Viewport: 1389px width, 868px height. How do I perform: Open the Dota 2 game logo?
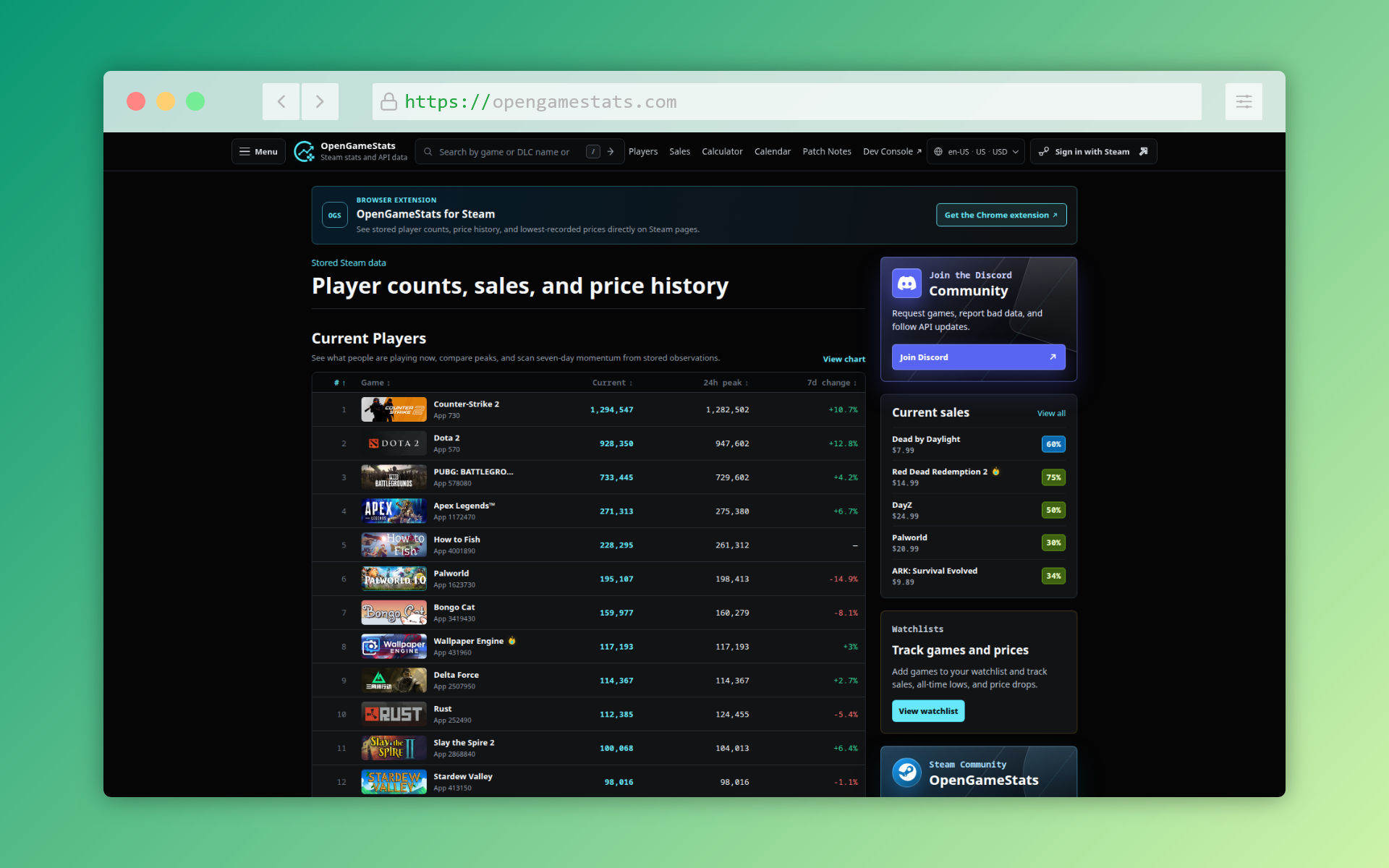pyautogui.click(x=394, y=443)
